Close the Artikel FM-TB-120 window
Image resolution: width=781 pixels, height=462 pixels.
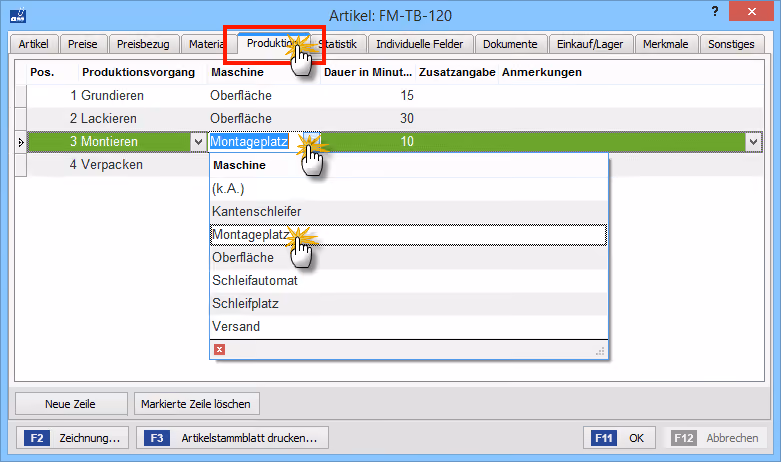coord(751,11)
